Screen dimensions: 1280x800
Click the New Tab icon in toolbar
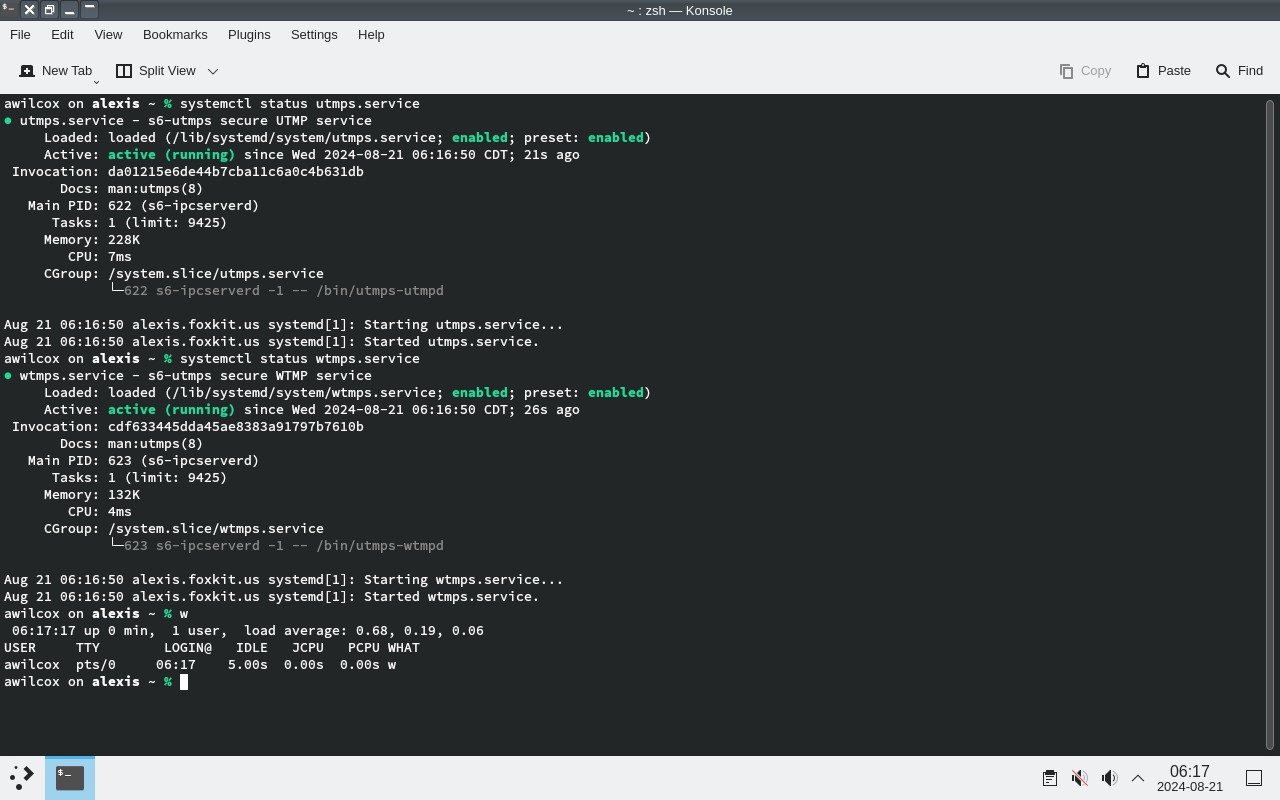[x=27, y=71]
